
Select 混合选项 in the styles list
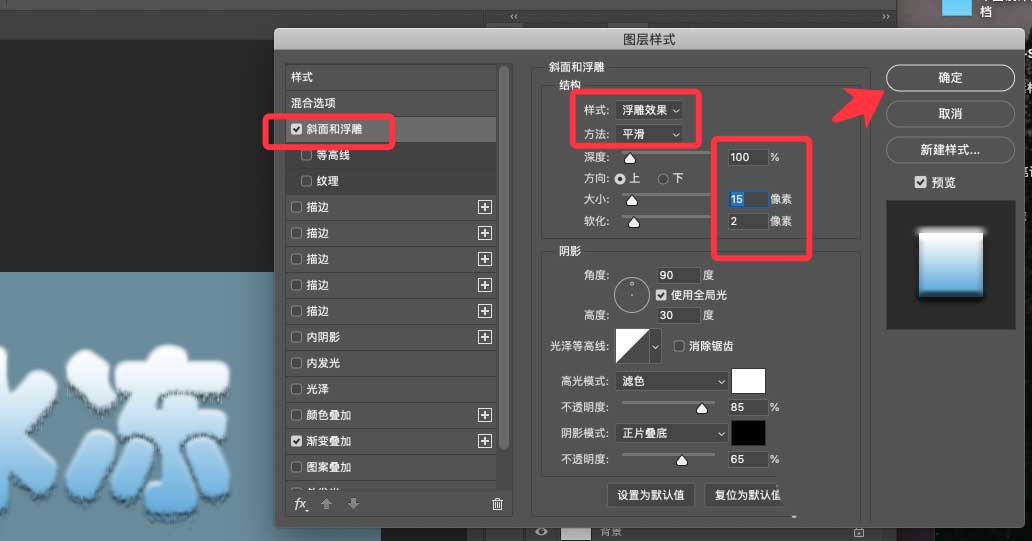pos(313,103)
